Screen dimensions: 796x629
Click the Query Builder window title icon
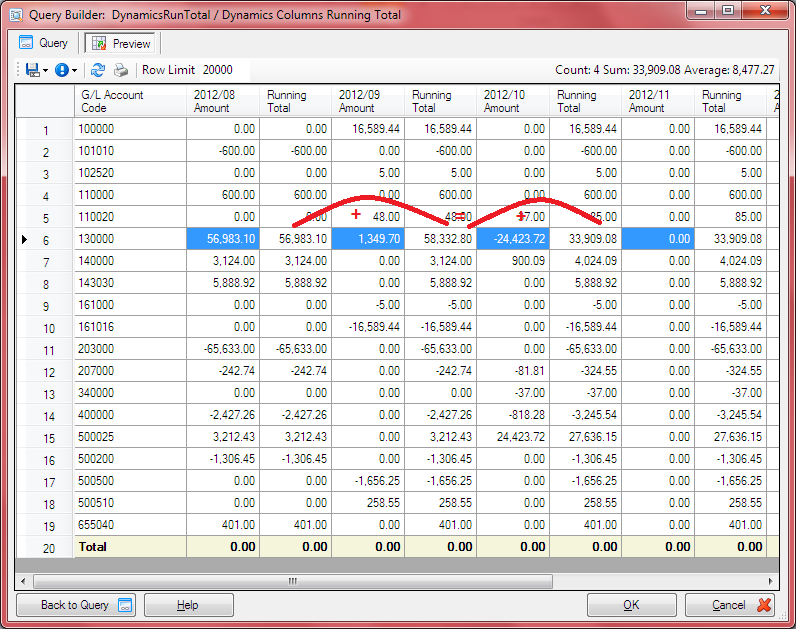coord(16,15)
